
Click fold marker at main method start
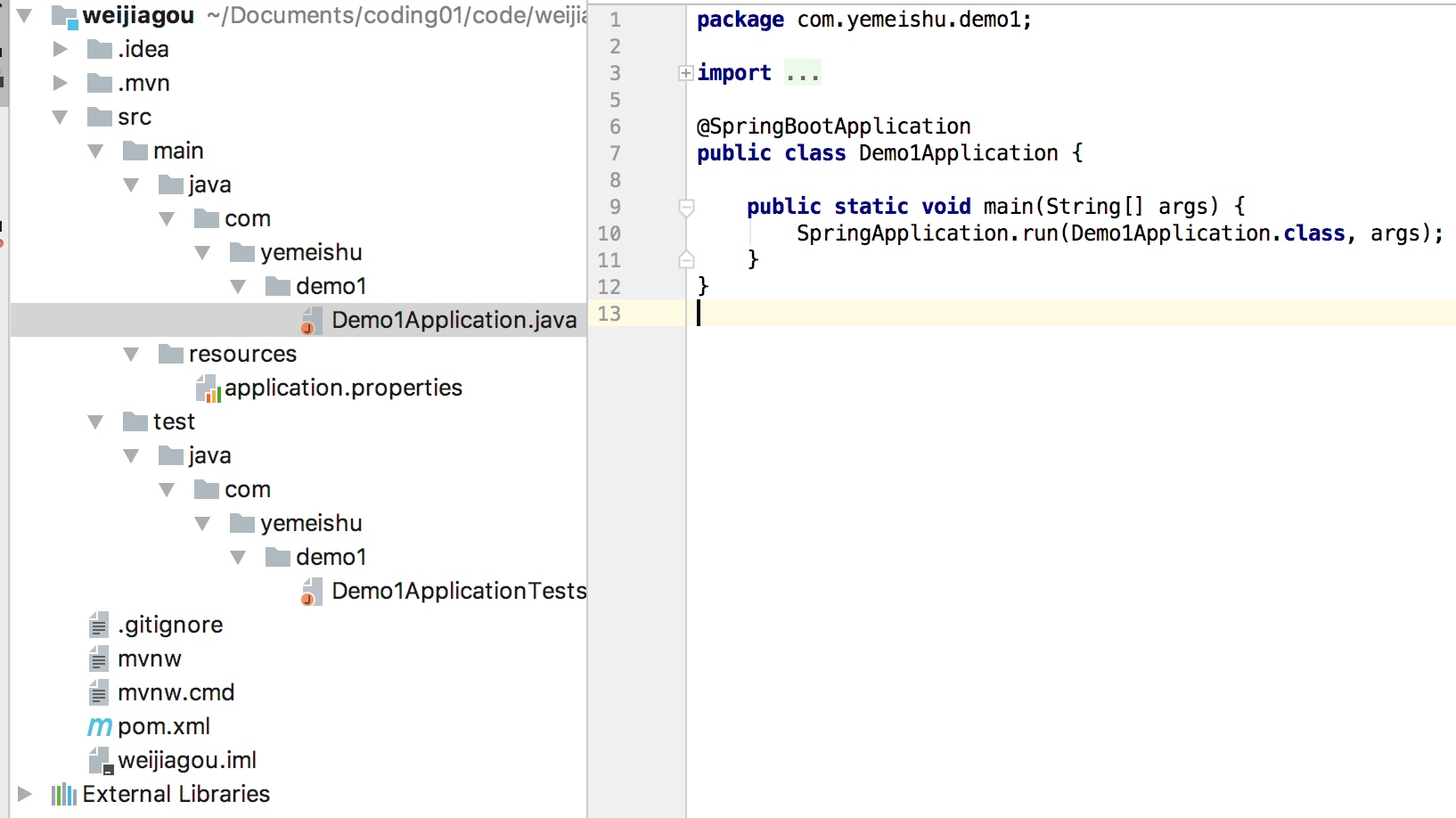click(x=686, y=208)
